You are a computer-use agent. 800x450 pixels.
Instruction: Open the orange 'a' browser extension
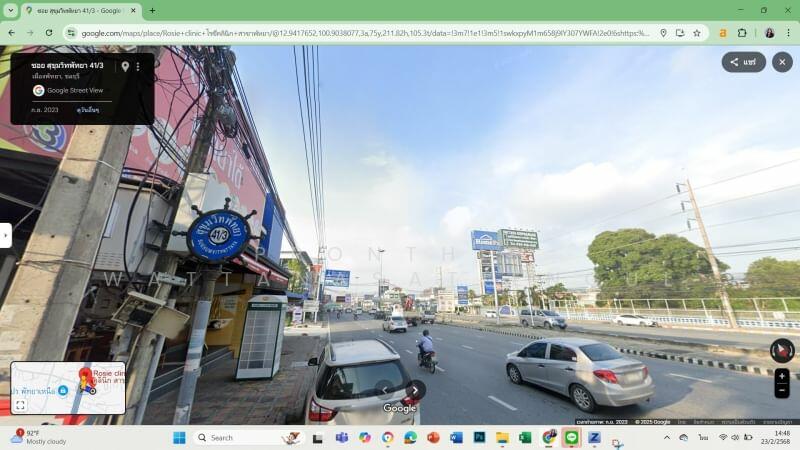[x=723, y=33]
